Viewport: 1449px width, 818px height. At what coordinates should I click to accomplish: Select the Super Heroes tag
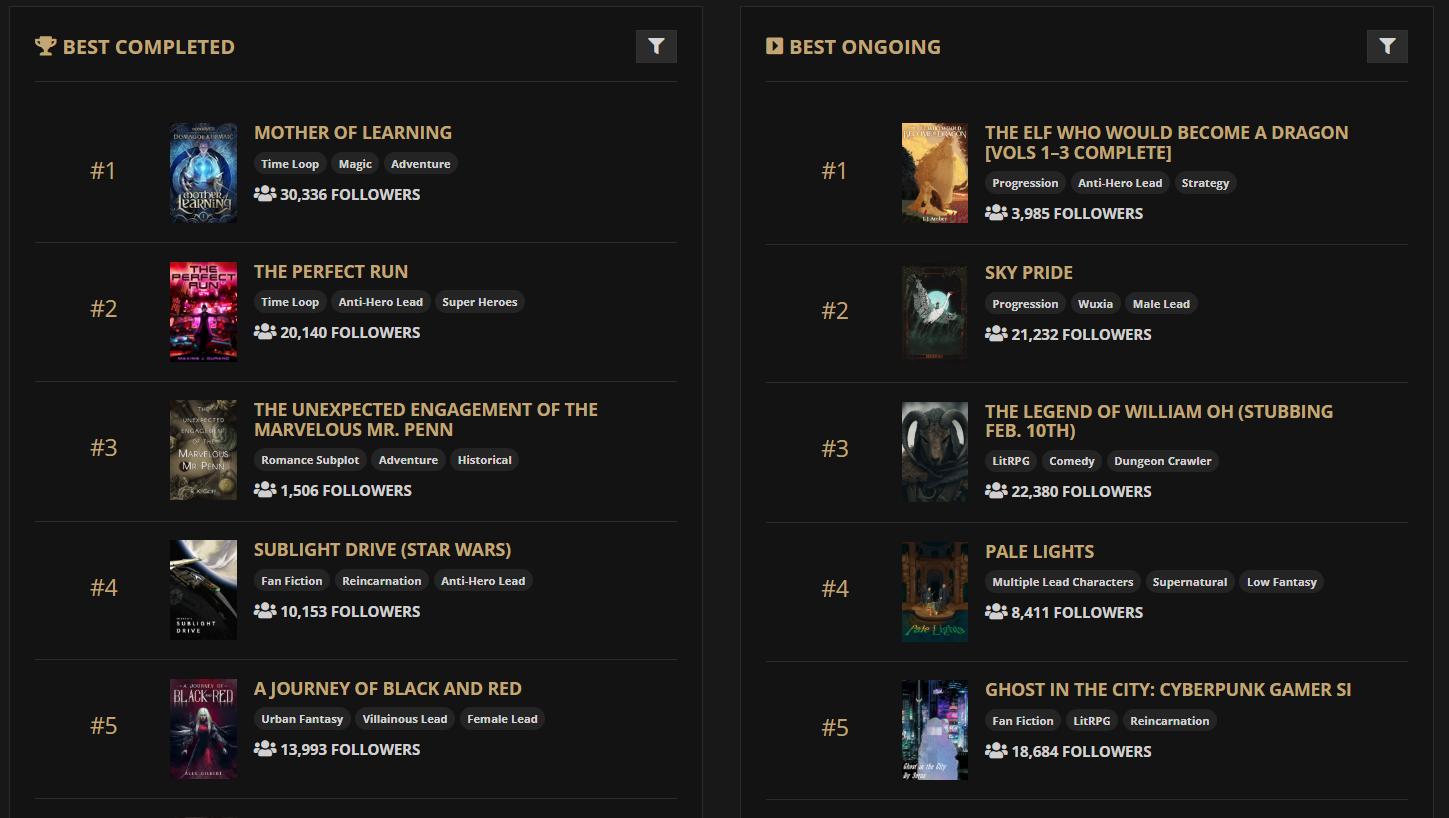click(479, 302)
